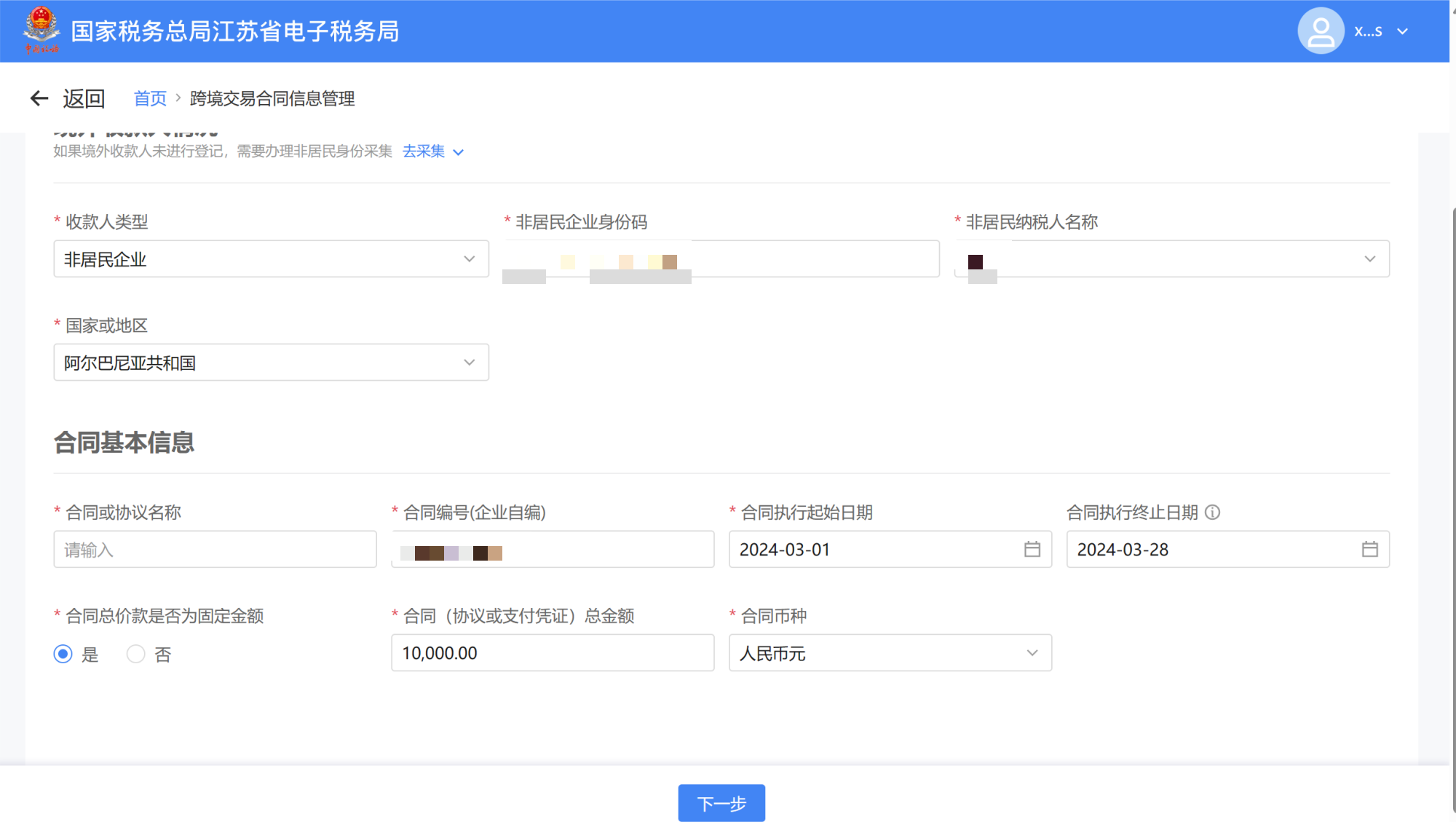Screen dimensions: 1456x822
Task: Go to 首页 breadcrumb
Action: click(150, 98)
